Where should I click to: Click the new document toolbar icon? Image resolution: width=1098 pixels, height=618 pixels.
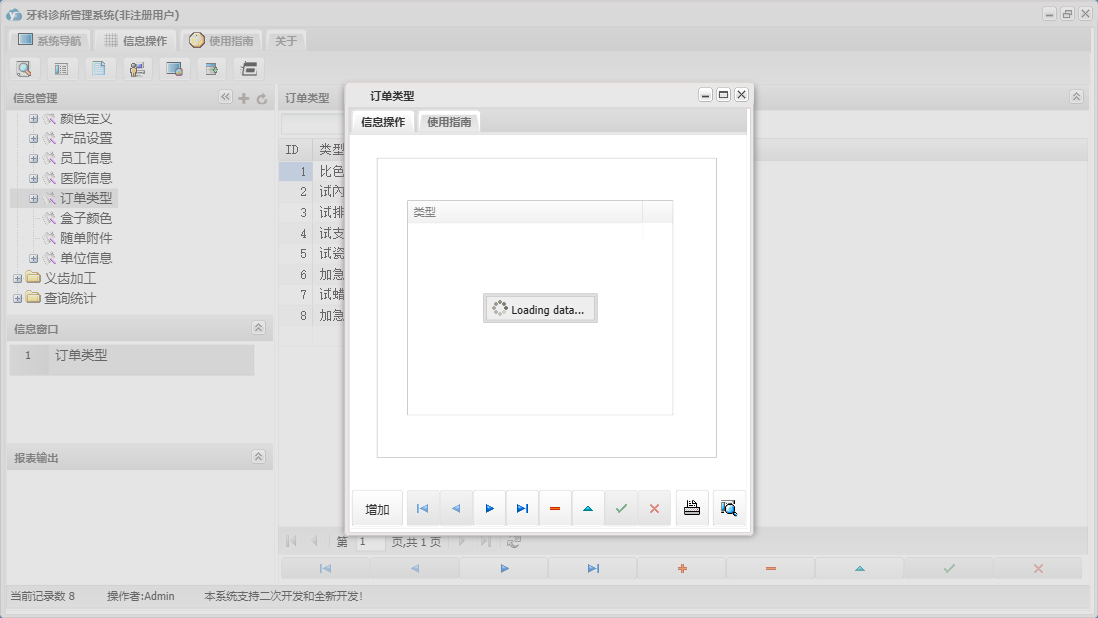99,68
